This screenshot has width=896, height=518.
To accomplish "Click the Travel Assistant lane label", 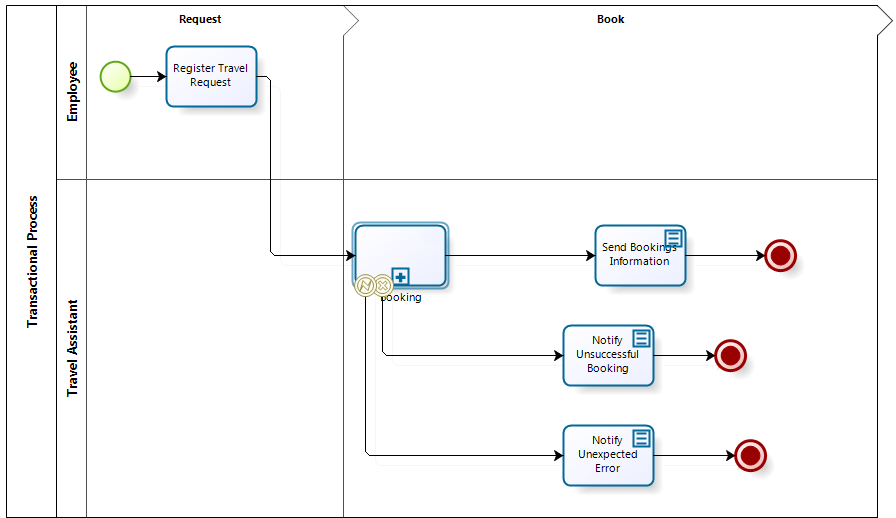I will pos(72,348).
